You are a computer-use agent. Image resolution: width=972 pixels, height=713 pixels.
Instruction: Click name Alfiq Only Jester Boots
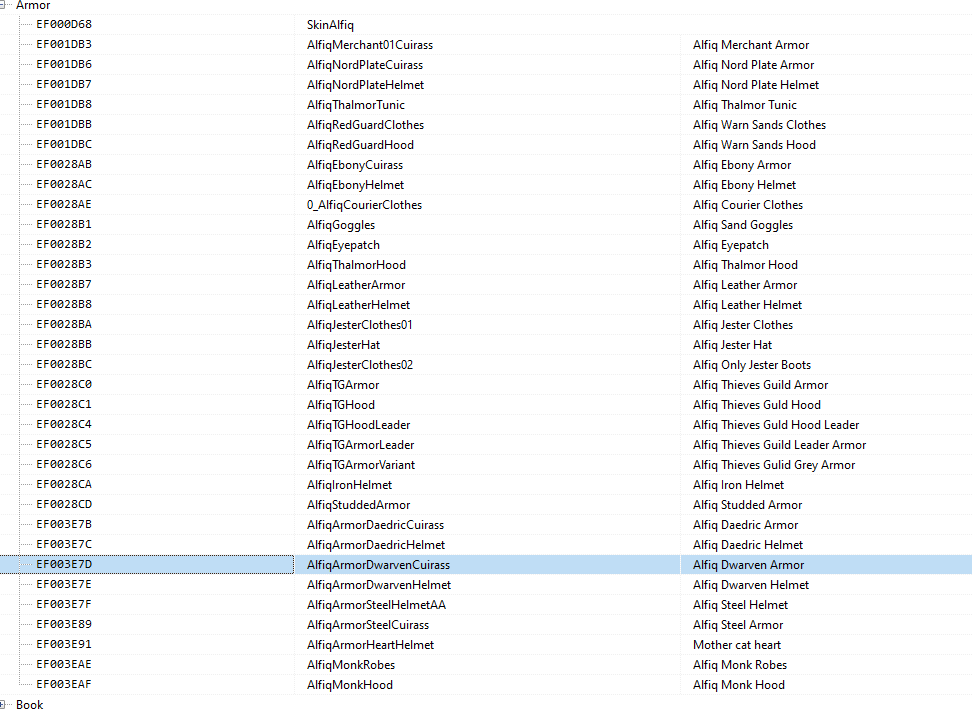(752, 365)
